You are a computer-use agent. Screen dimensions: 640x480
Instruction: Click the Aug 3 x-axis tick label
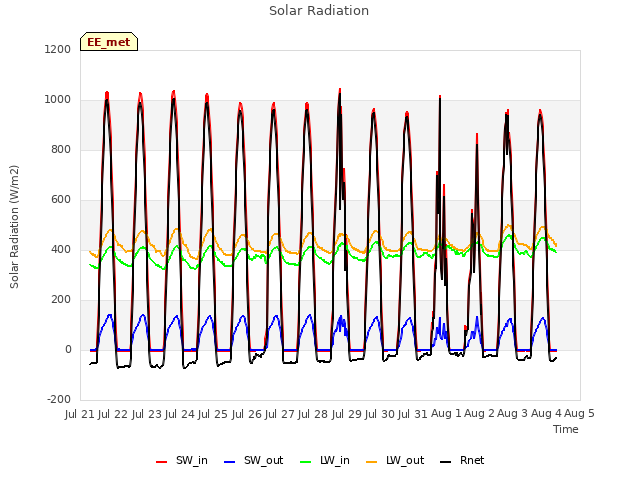(x=513, y=414)
